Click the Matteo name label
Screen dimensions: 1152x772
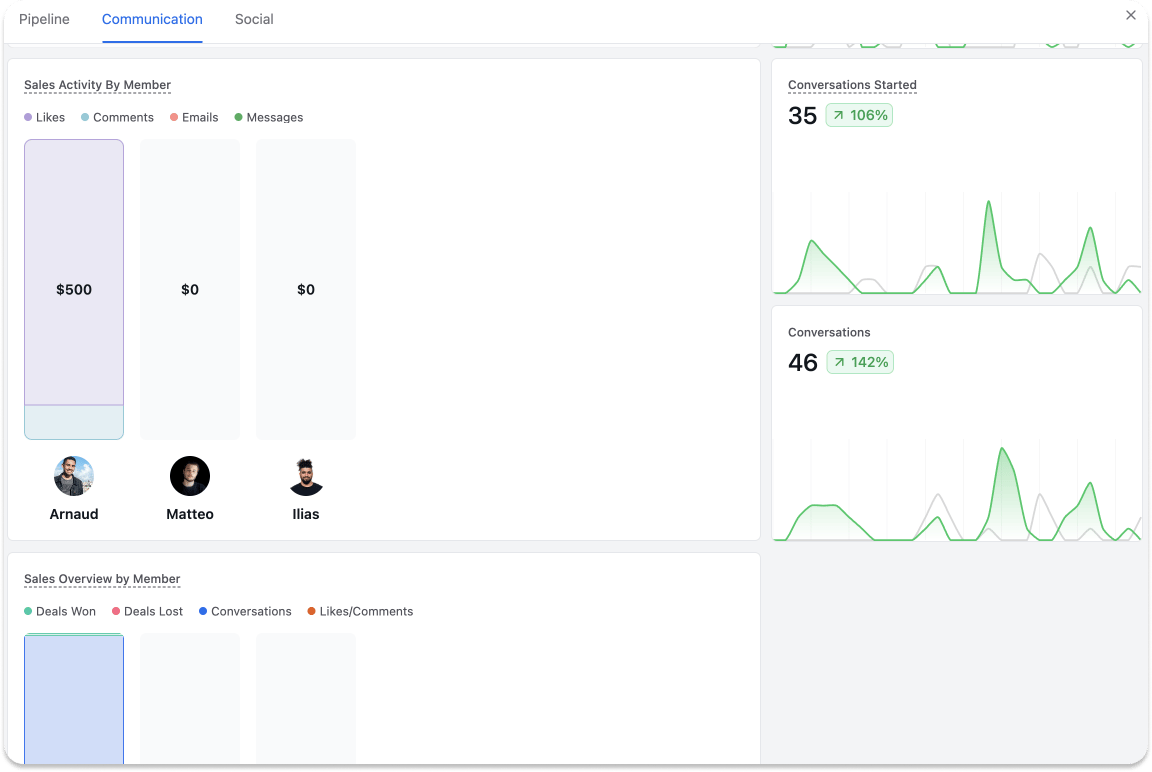[190, 514]
